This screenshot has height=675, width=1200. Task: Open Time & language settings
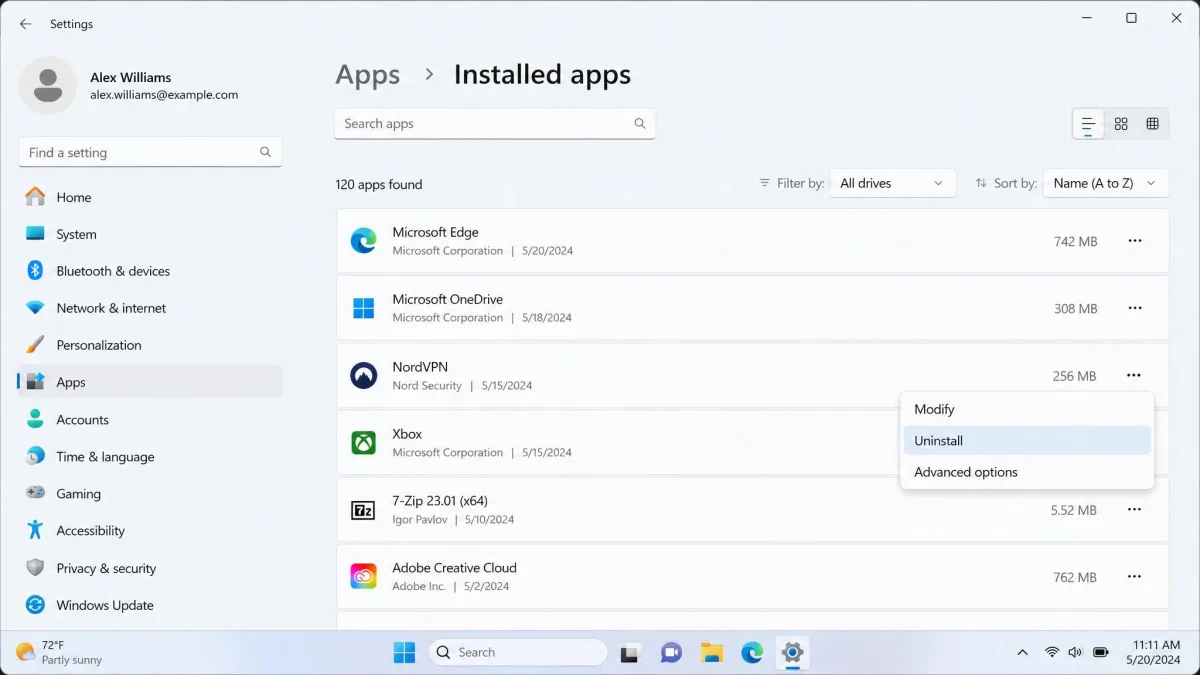pos(150,457)
